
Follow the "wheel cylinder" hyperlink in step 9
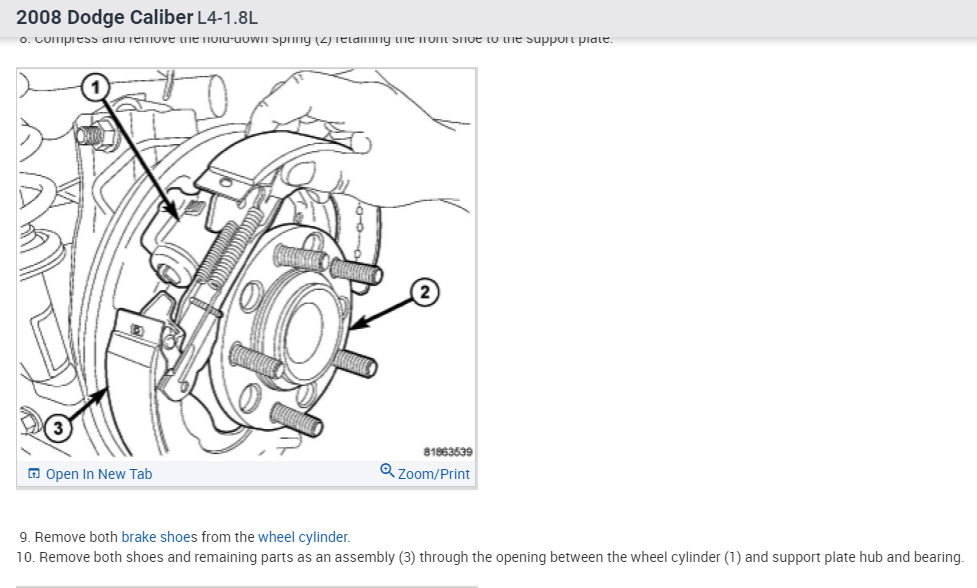pyautogui.click(x=303, y=537)
